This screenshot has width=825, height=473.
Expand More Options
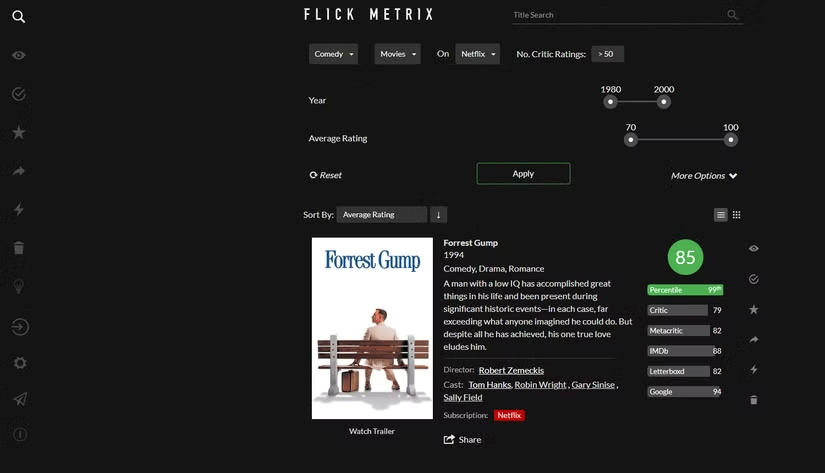(704, 176)
